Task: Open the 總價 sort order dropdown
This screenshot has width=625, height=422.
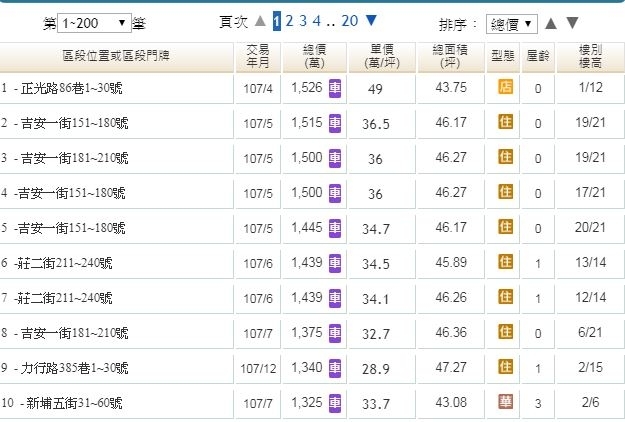Action: click(511, 23)
